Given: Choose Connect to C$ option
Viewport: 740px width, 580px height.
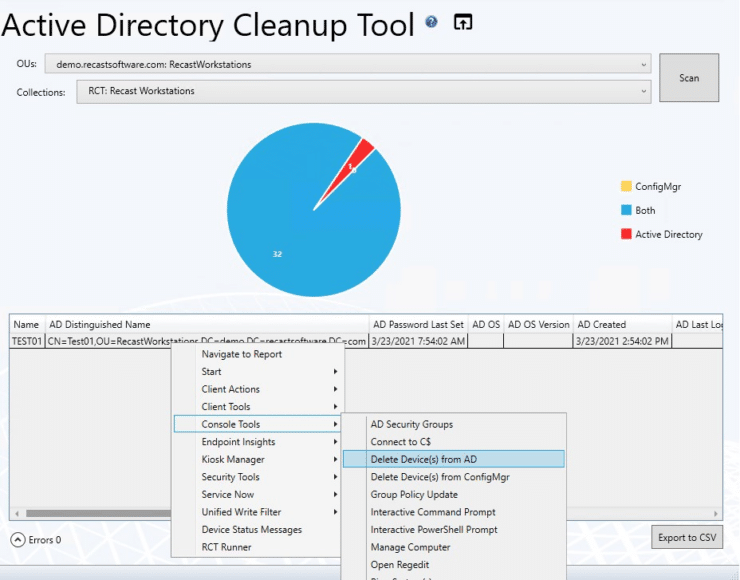Looking at the screenshot, I should click(x=454, y=442).
